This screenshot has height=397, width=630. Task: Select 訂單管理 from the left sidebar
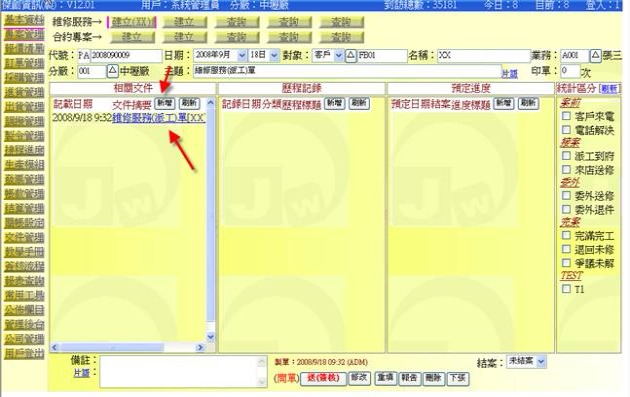click(x=24, y=63)
